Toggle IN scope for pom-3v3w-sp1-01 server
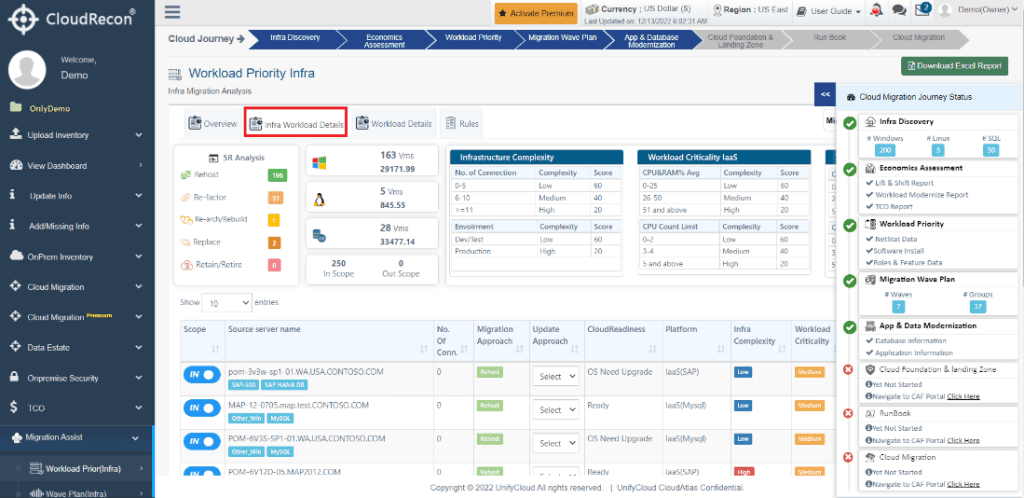Screen dimensions: 1024x498 (x=202, y=375)
